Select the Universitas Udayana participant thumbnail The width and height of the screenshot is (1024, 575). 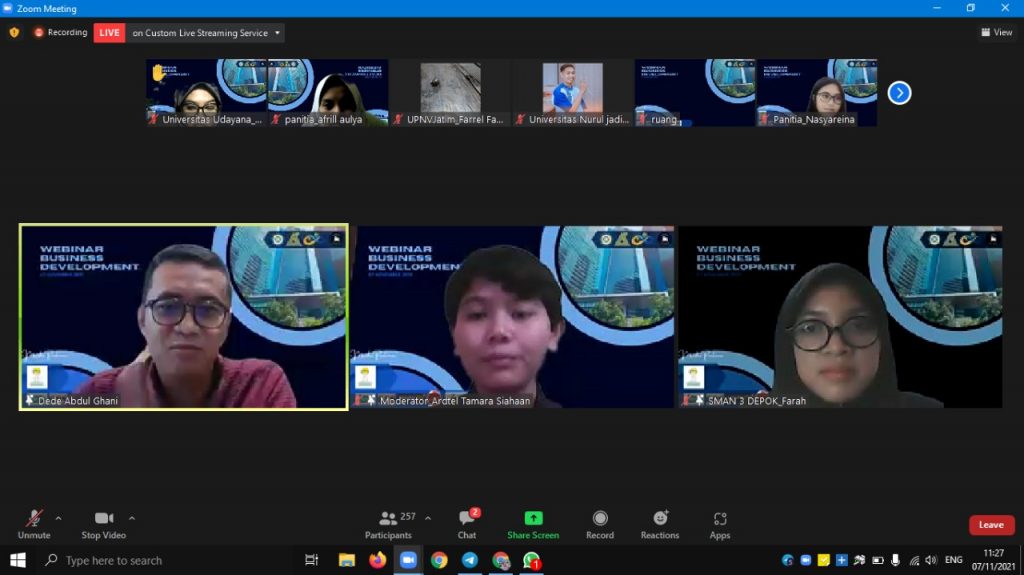206,92
